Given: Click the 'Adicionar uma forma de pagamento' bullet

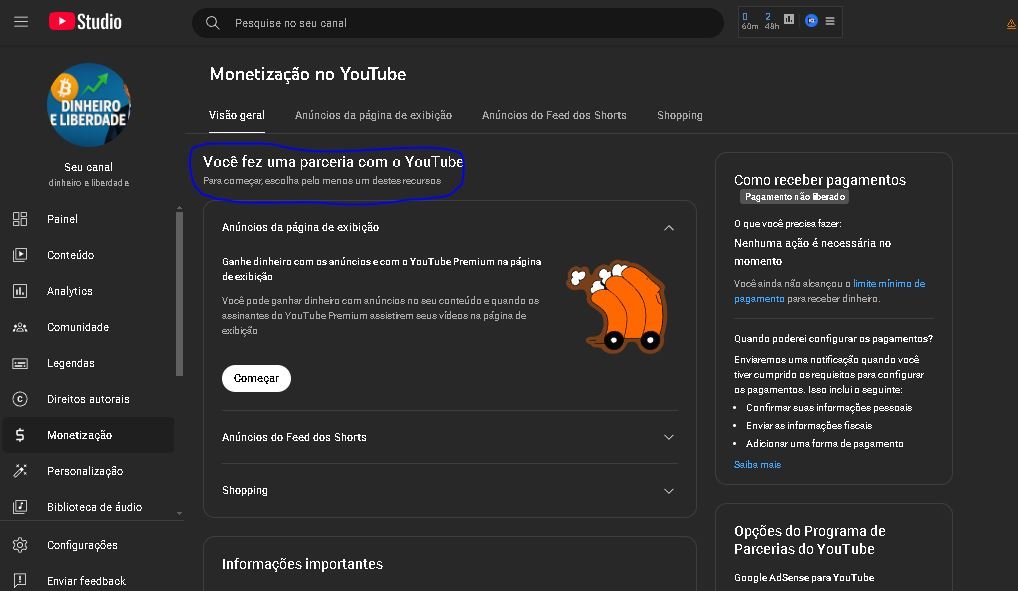Looking at the screenshot, I should point(825,444).
